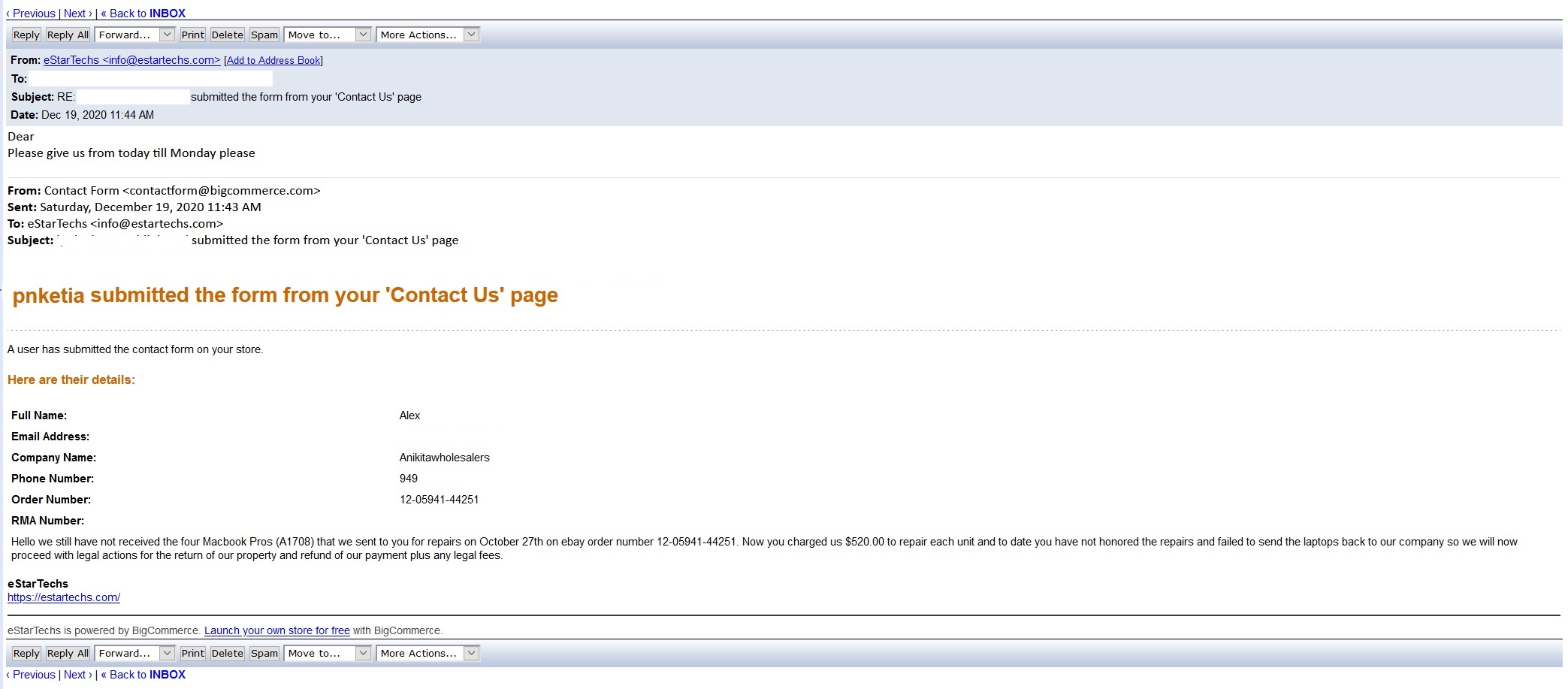Open the bottom Move to dropdown

[328, 653]
